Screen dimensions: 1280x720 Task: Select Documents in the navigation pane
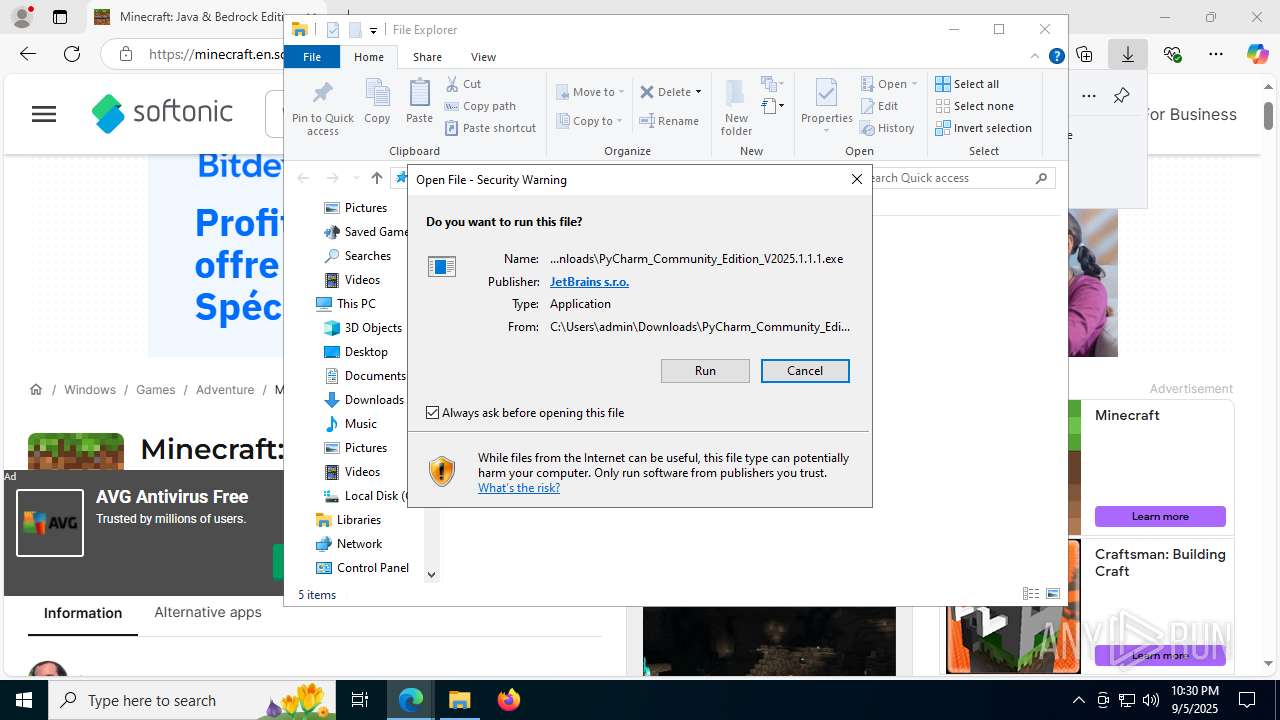[365, 376]
